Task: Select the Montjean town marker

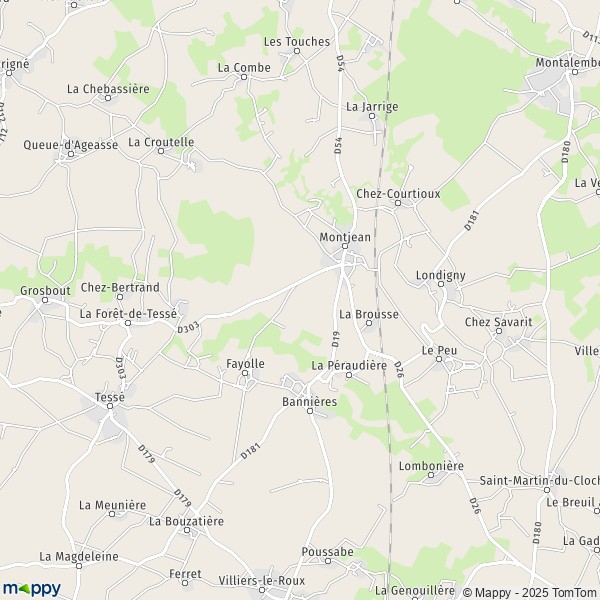Action: point(344,246)
